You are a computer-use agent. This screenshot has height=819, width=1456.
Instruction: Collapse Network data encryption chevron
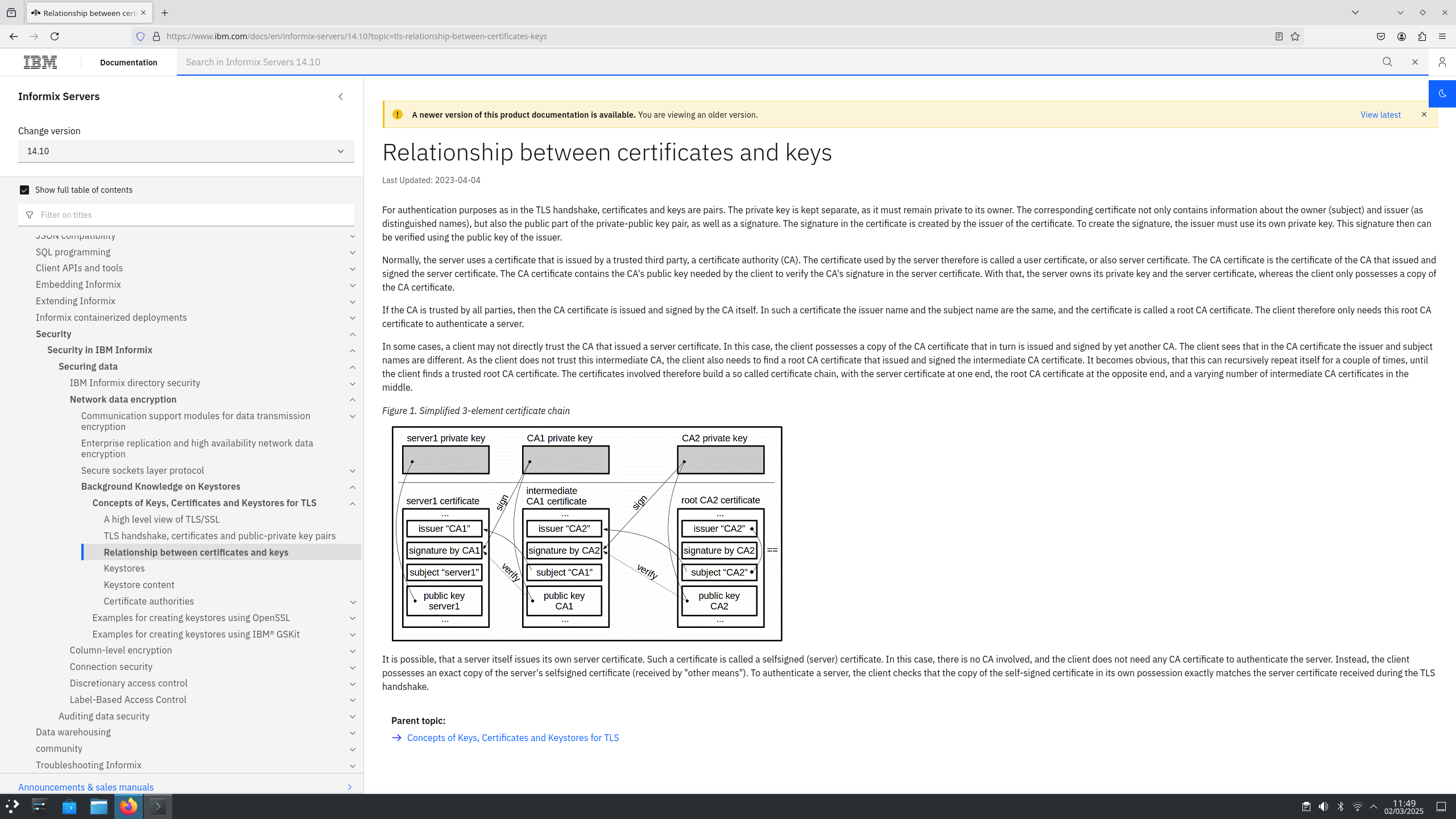[x=352, y=400]
